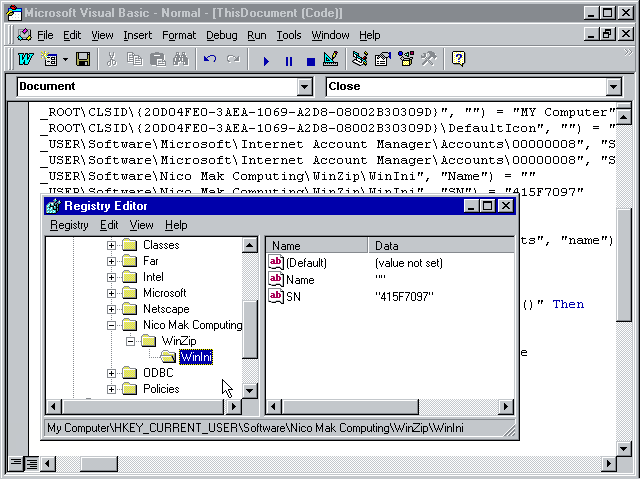Image resolution: width=640 pixels, height=480 pixels.
Task: Click the registry tree scroll-up arrow
Action: coord(249,246)
